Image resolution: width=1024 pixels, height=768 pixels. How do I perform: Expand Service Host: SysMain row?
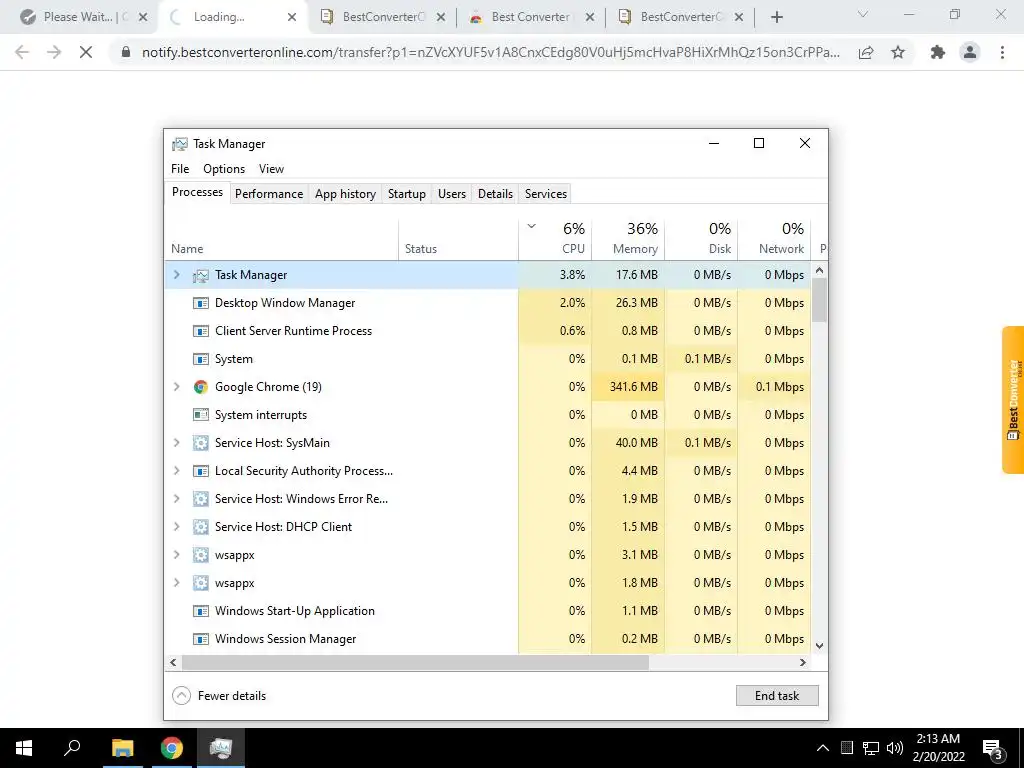coord(176,443)
